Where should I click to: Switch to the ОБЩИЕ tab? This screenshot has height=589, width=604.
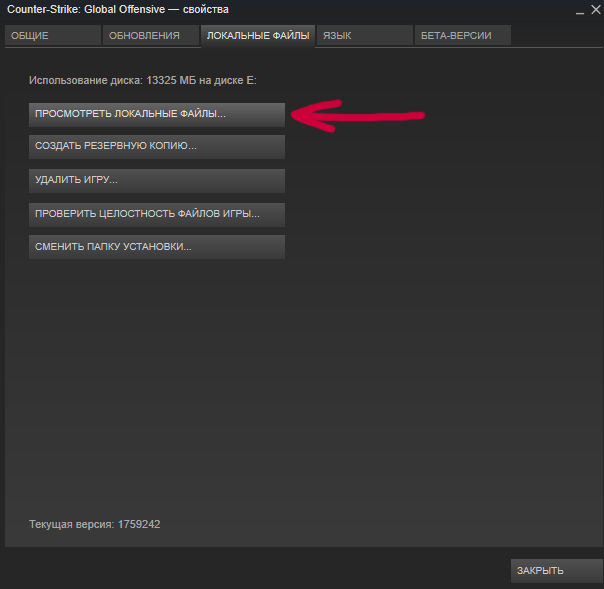tap(53, 35)
